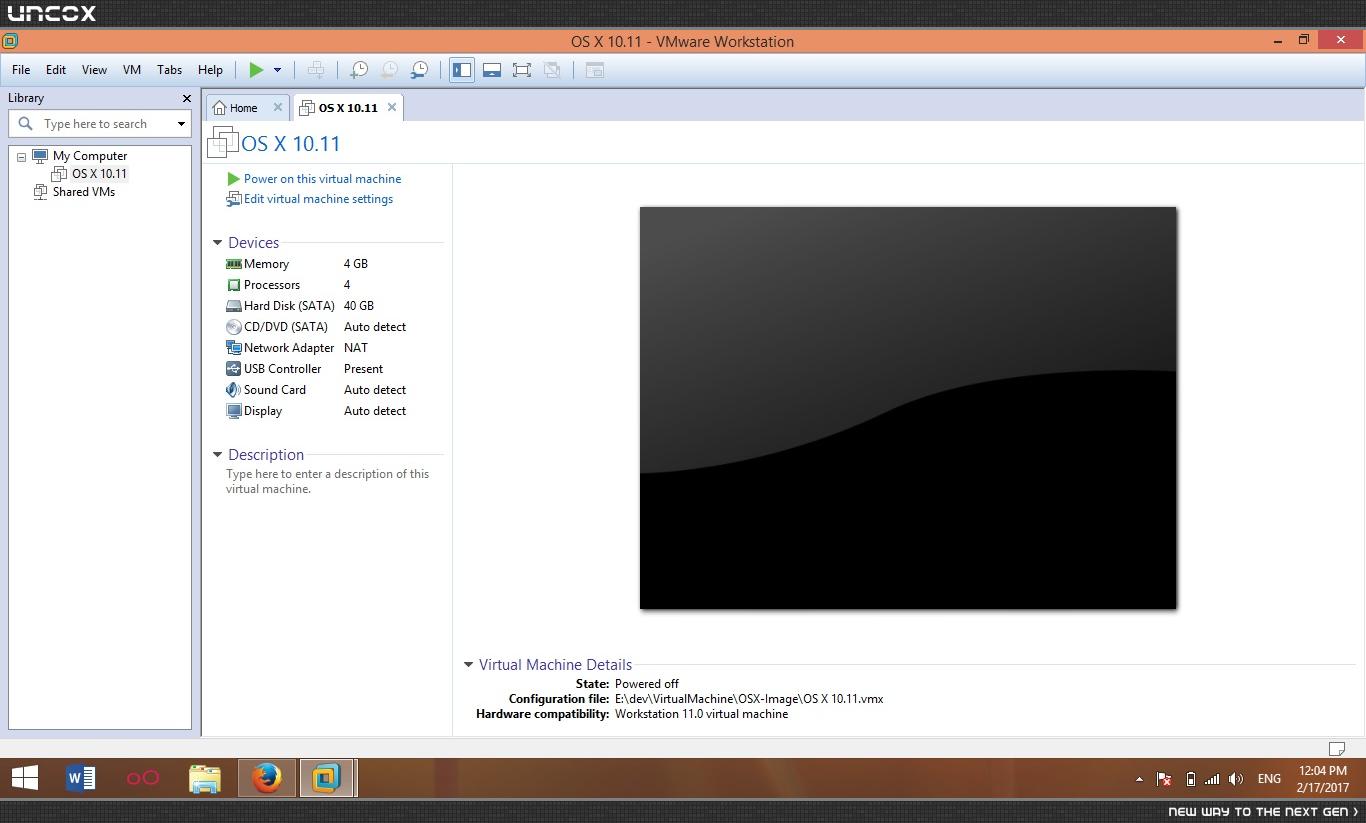Close the Home tab
This screenshot has width=1366, height=823.
tap(278, 108)
